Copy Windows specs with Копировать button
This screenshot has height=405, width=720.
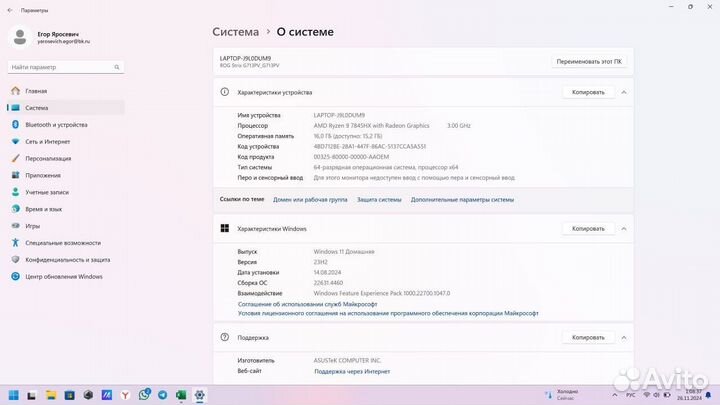coord(588,229)
